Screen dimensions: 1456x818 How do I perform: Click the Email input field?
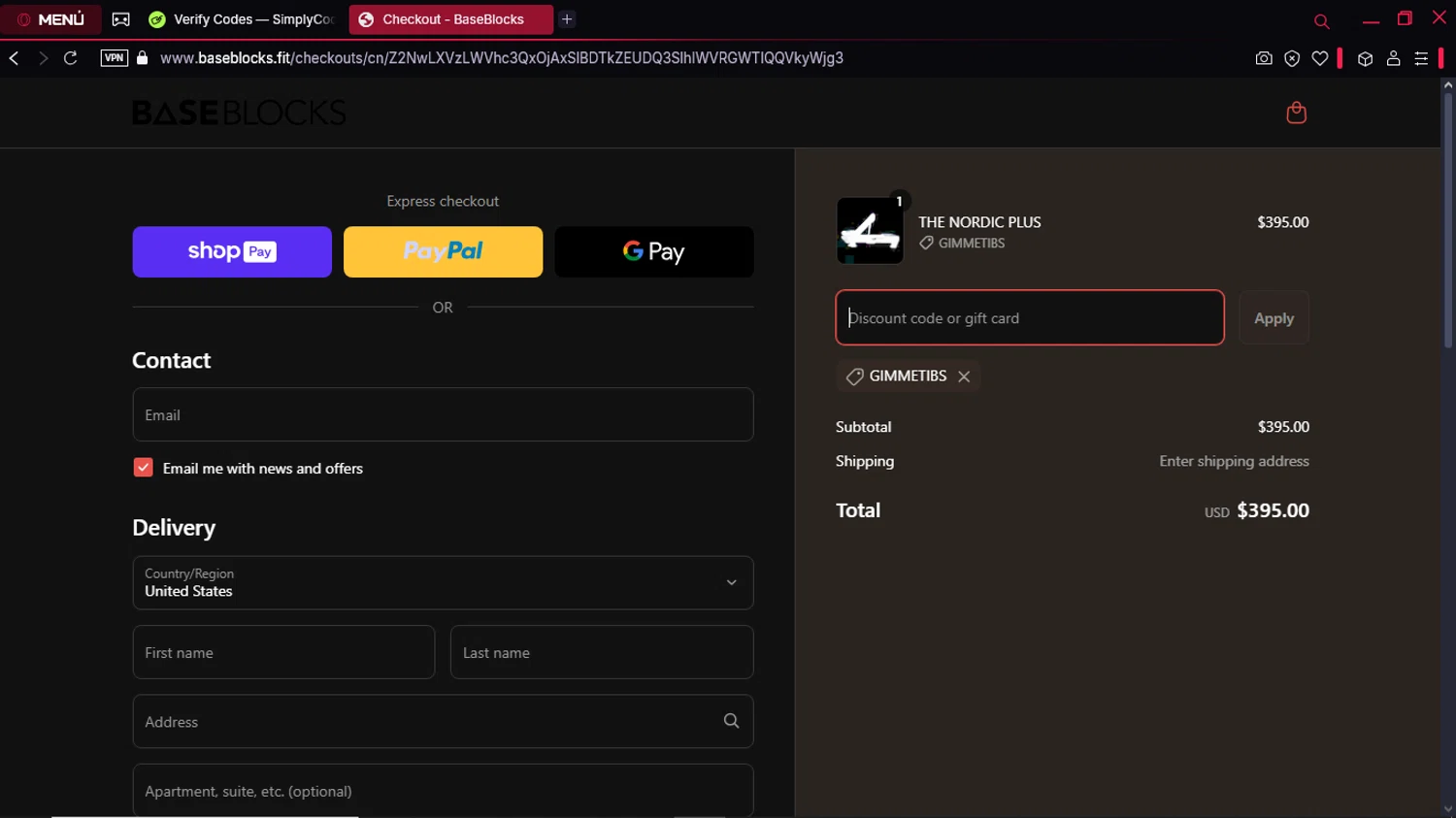443,414
